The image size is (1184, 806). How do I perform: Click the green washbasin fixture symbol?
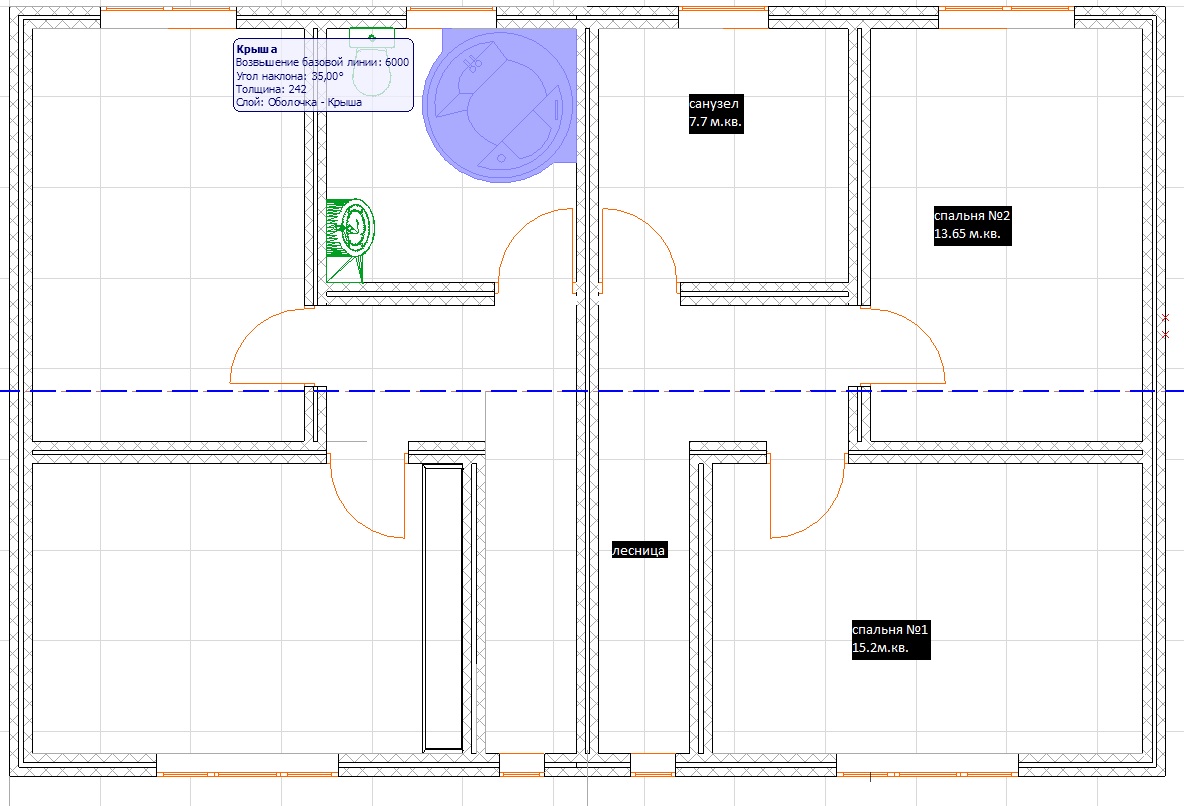[350, 240]
